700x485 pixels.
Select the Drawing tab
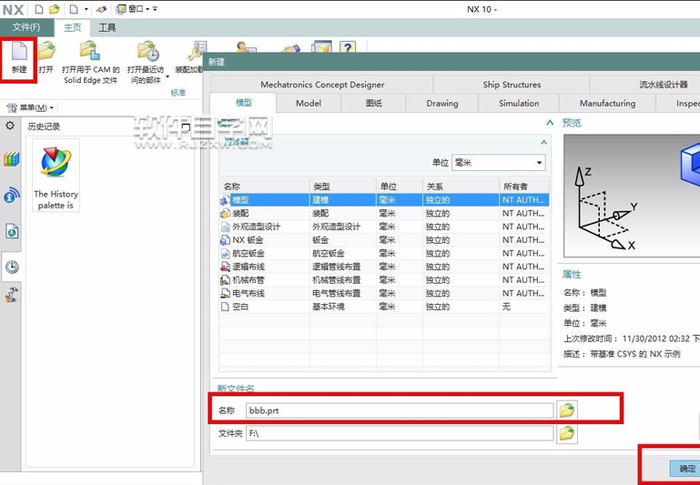tap(442, 103)
